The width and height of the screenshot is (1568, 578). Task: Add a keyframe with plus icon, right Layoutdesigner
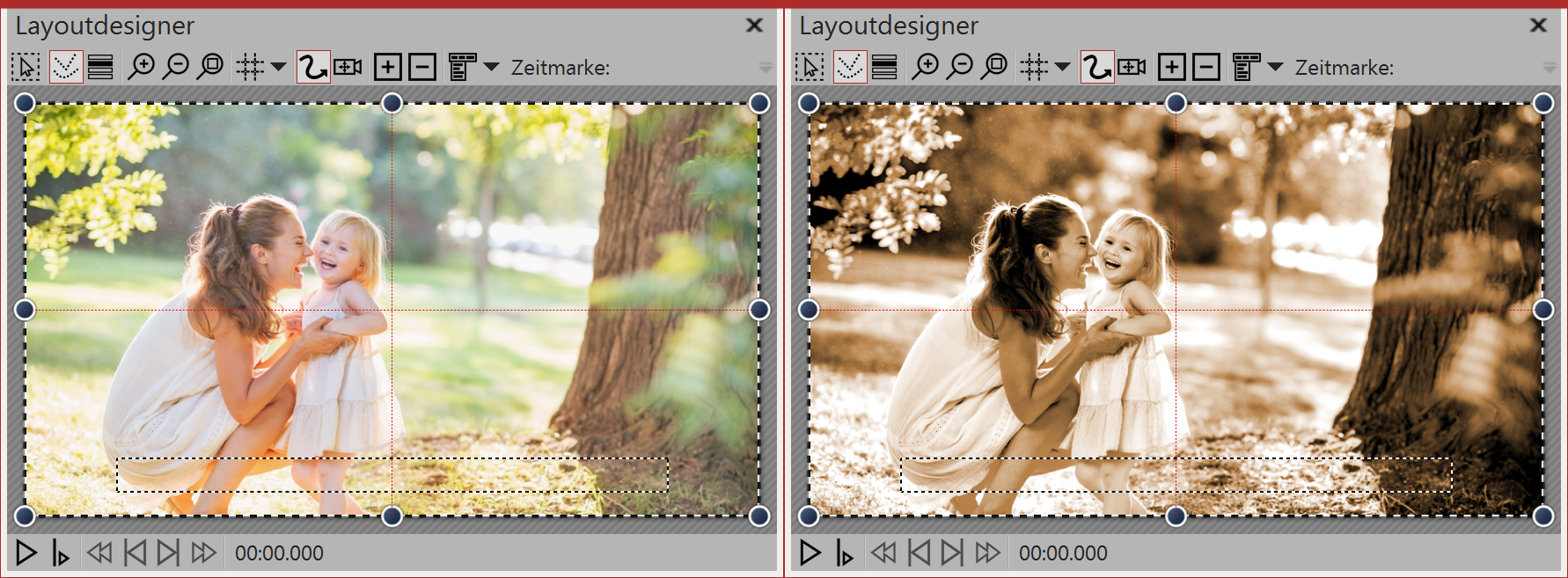click(x=1172, y=67)
